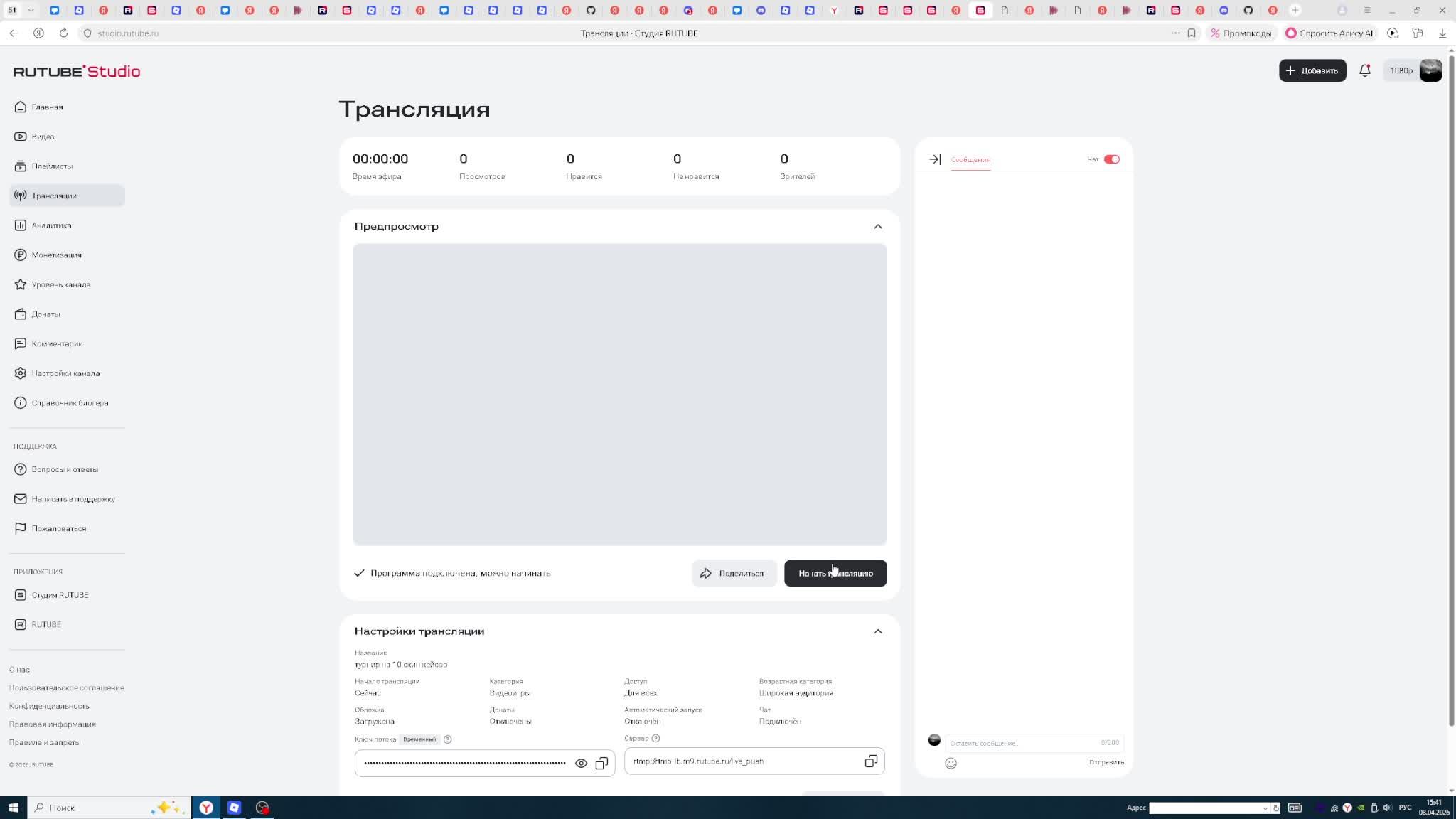Viewport: 1456px width, 819px height.
Task: Open the user avatar in the header
Action: click(x=1430, y=70)
